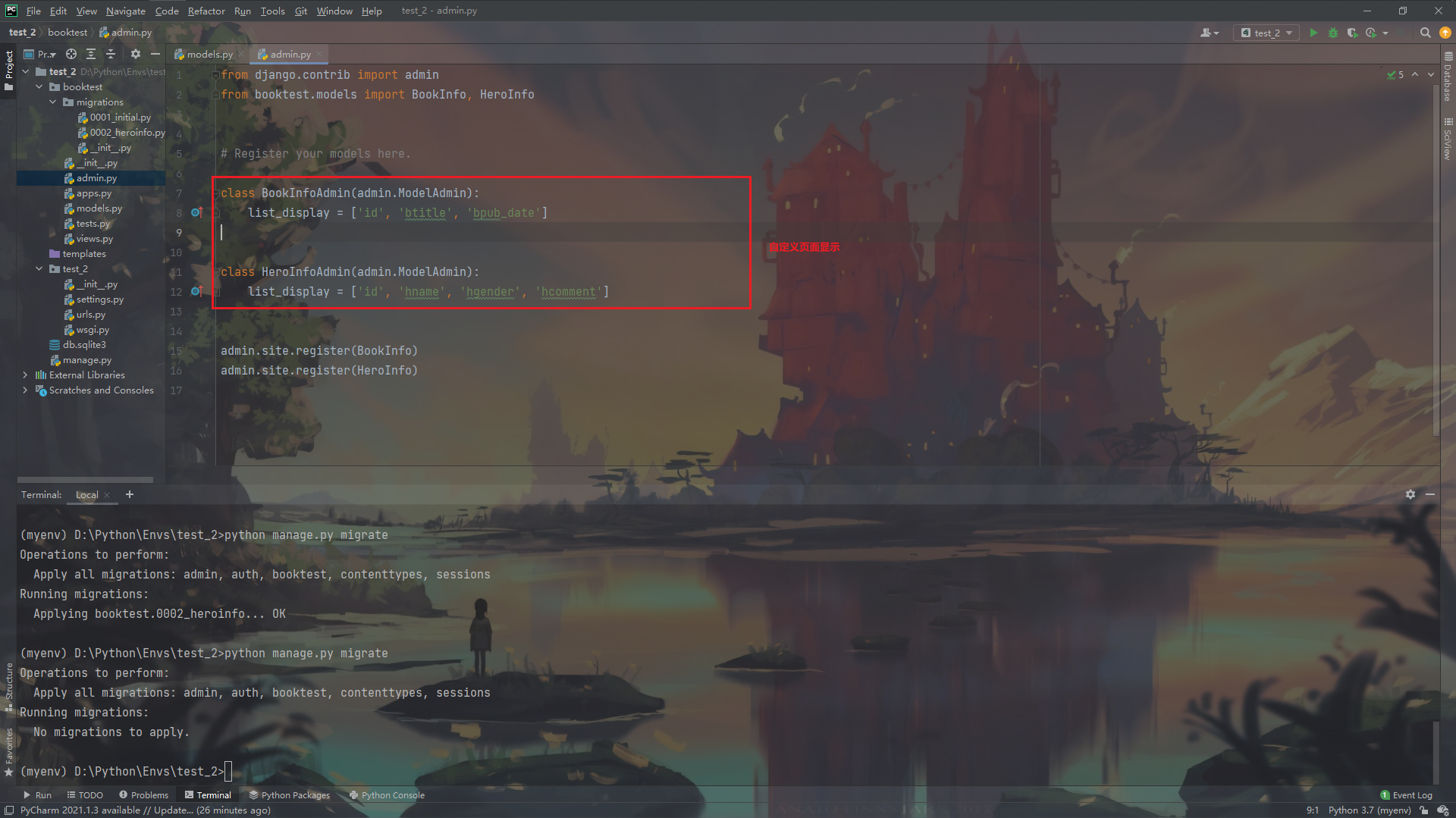Viewport: 1456px width, 818px height.
Task: Run the test_2 configuration
Action: coord(1313,33)
